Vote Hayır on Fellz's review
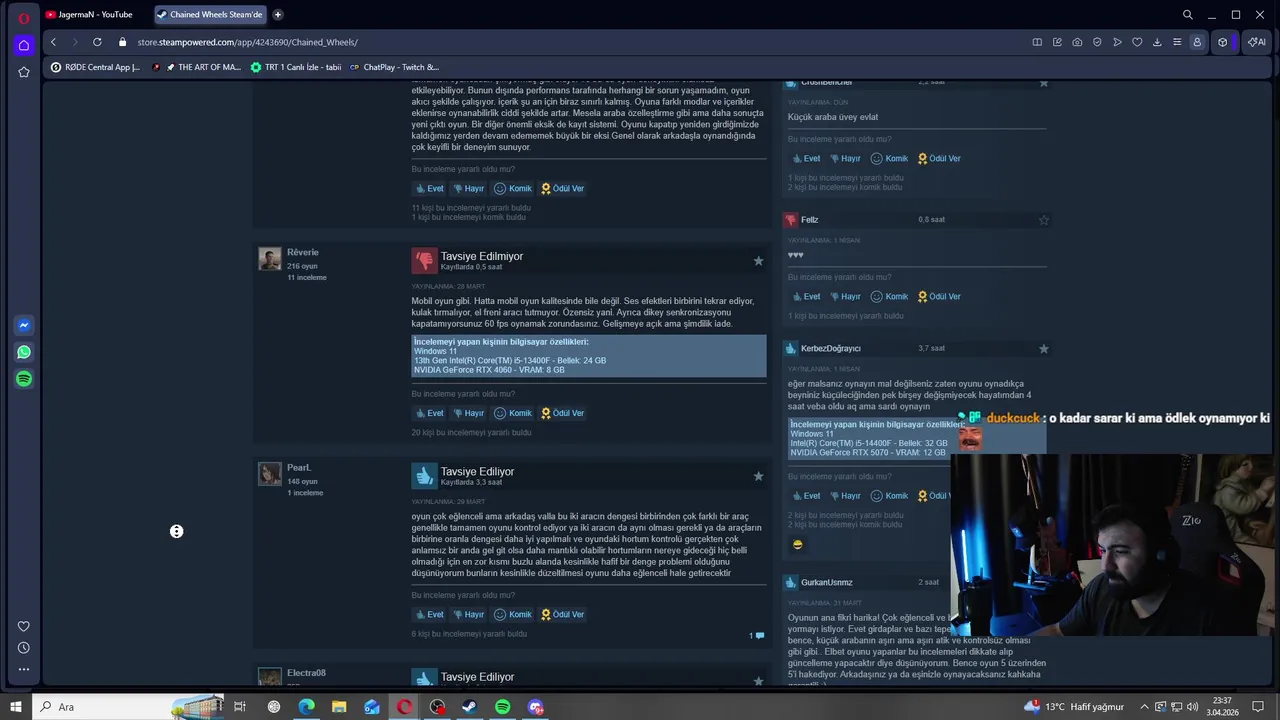This screenshot has width=1280, height=720. click(x=845, y=297)
